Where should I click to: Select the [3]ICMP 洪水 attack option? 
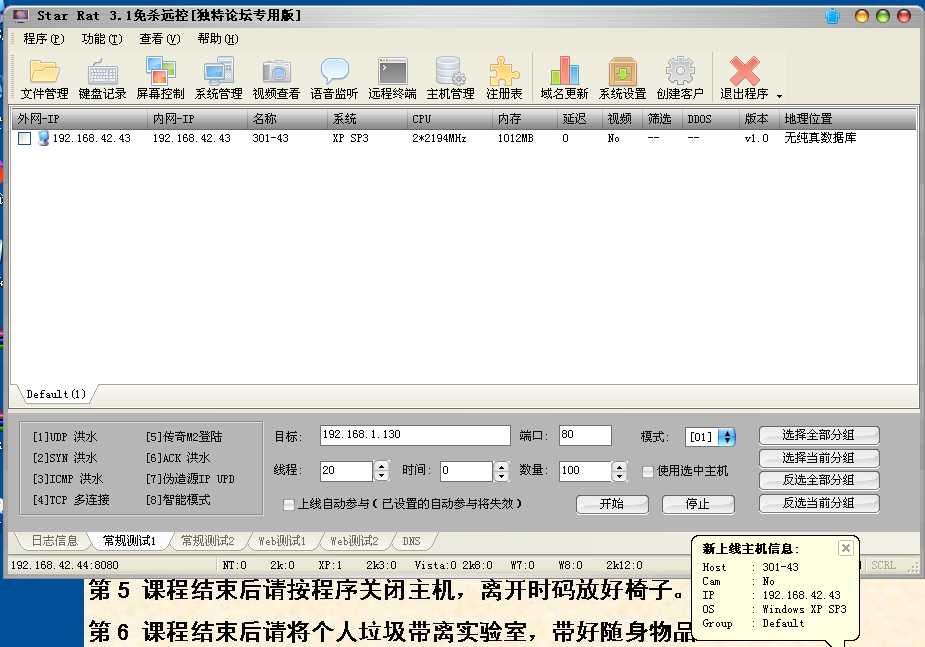tap(68, 479)
